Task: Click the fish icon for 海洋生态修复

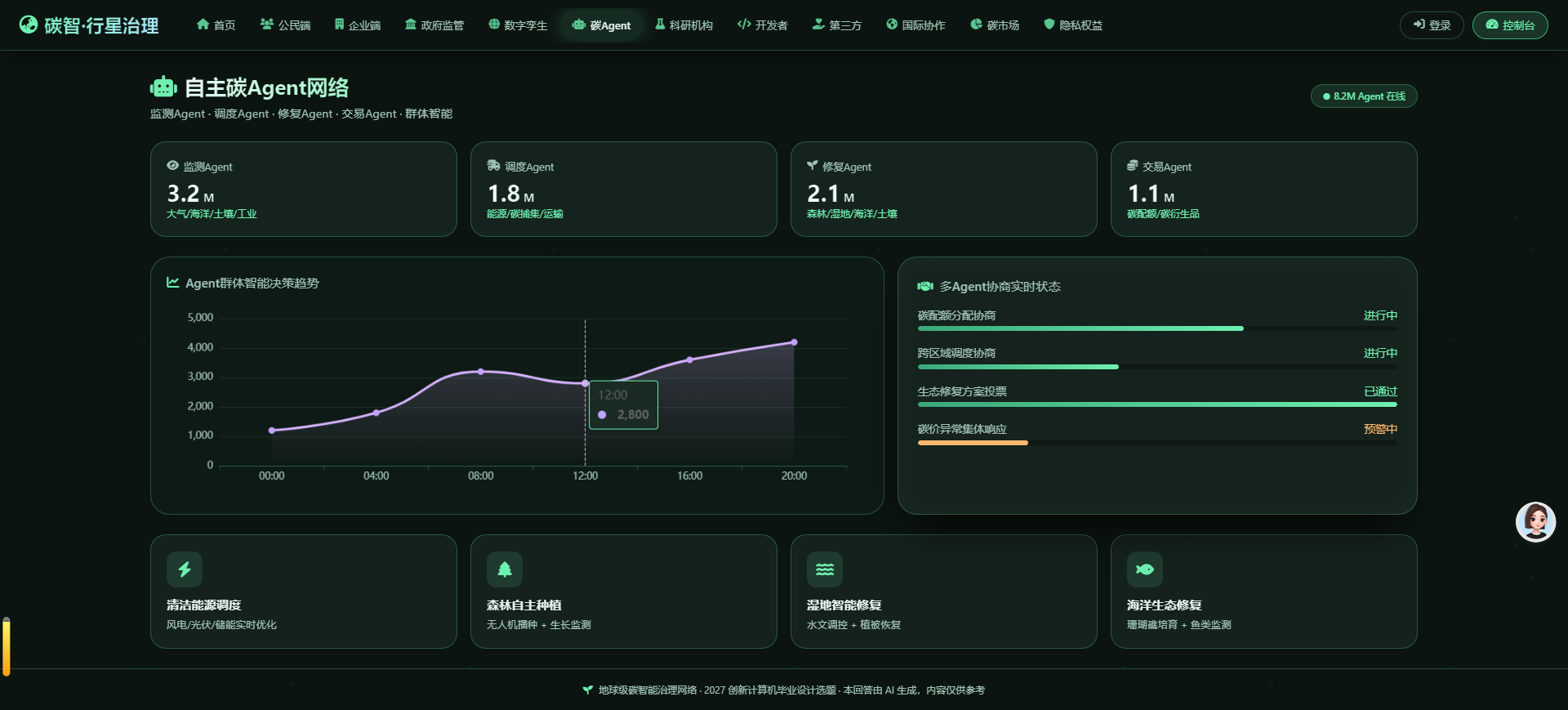Action: point(1145,569)
